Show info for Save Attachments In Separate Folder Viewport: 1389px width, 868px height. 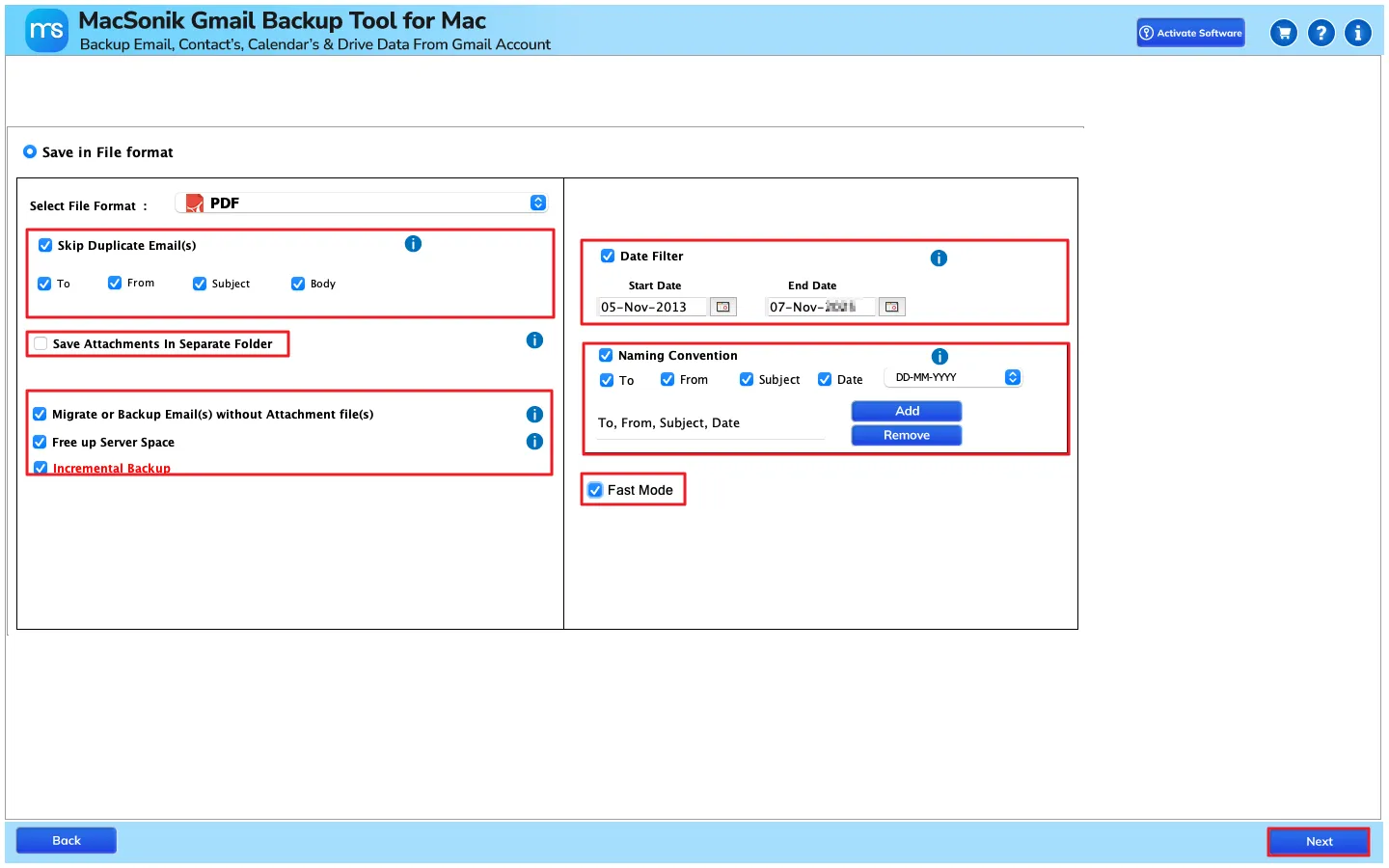point(534,340)
